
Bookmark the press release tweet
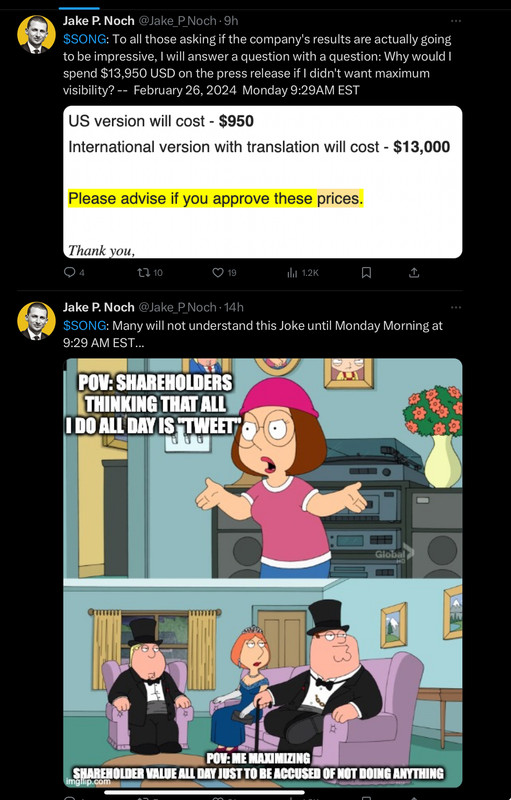click(366, 273)
